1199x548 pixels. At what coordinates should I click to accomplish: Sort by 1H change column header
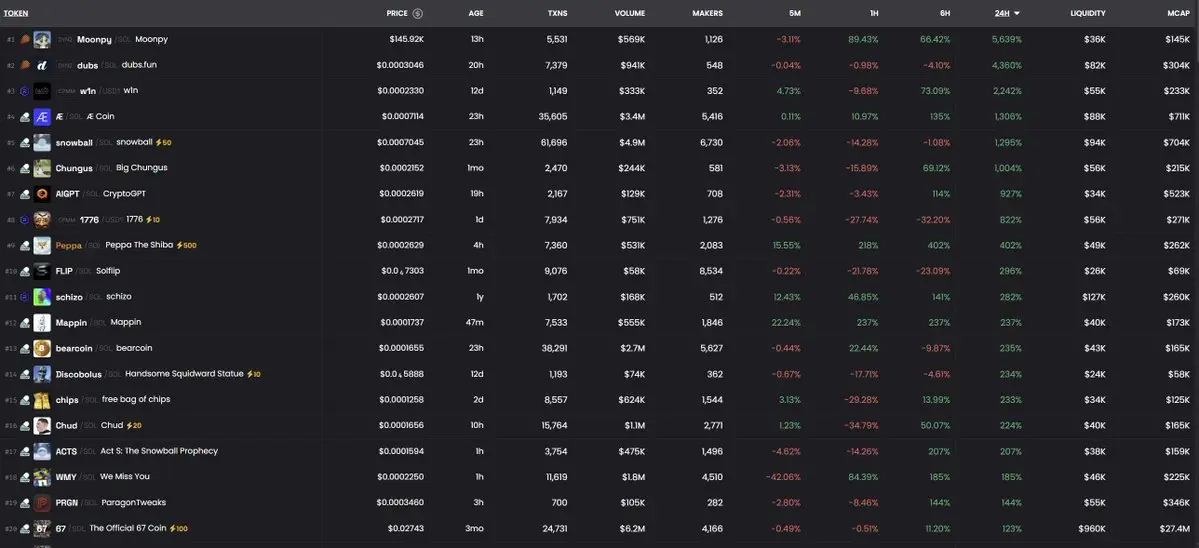tap(874, 13)
